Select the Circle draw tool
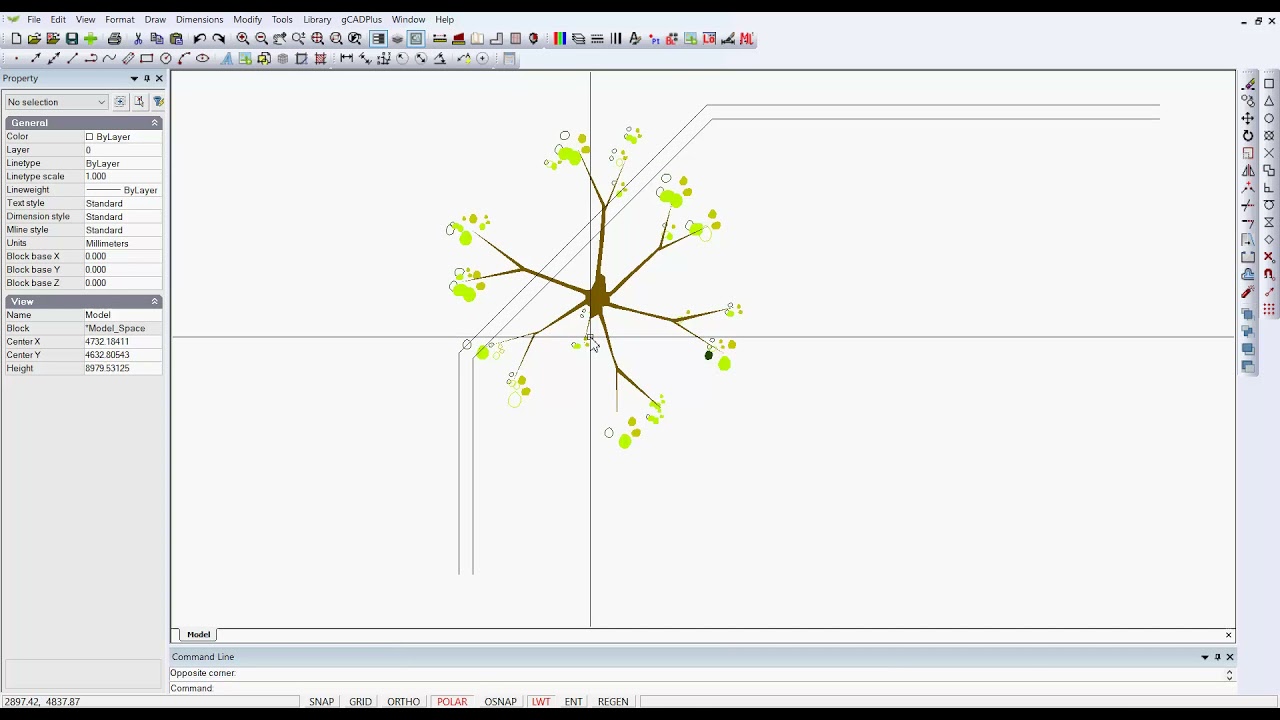Screen dimensions: 1280x720 pyautogui.click(x=166, y=59)
